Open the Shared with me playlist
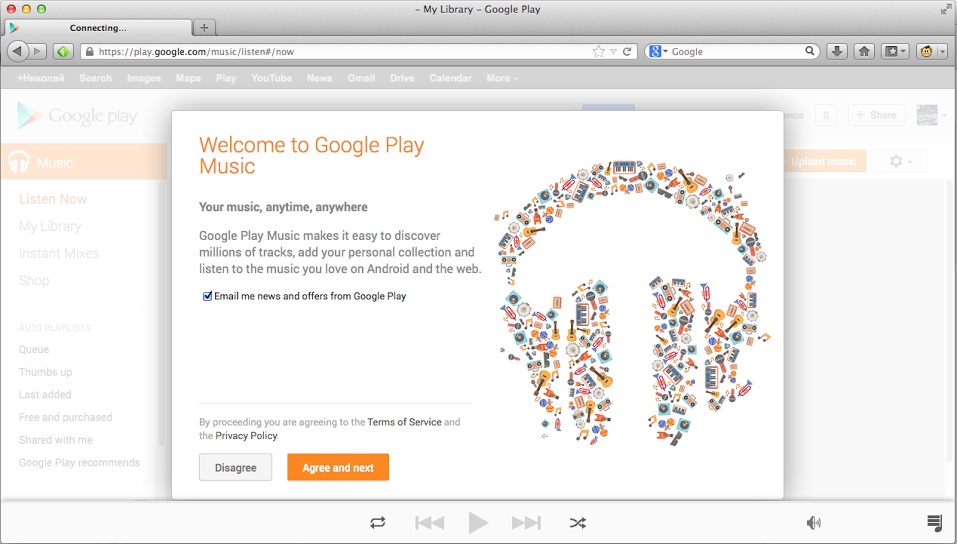957x544 pixels. pos(56,440)
